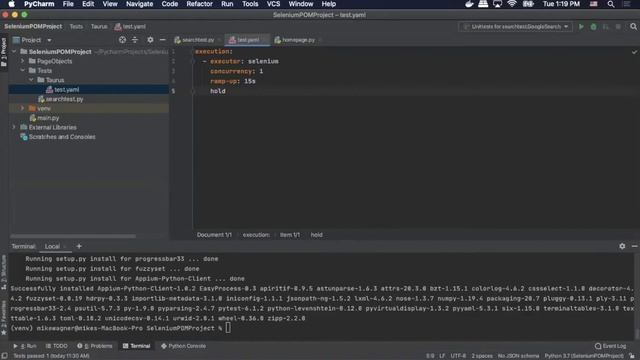
Task: Click the Search Everywhere magnifier in toolbar
Action: (633, 27)
